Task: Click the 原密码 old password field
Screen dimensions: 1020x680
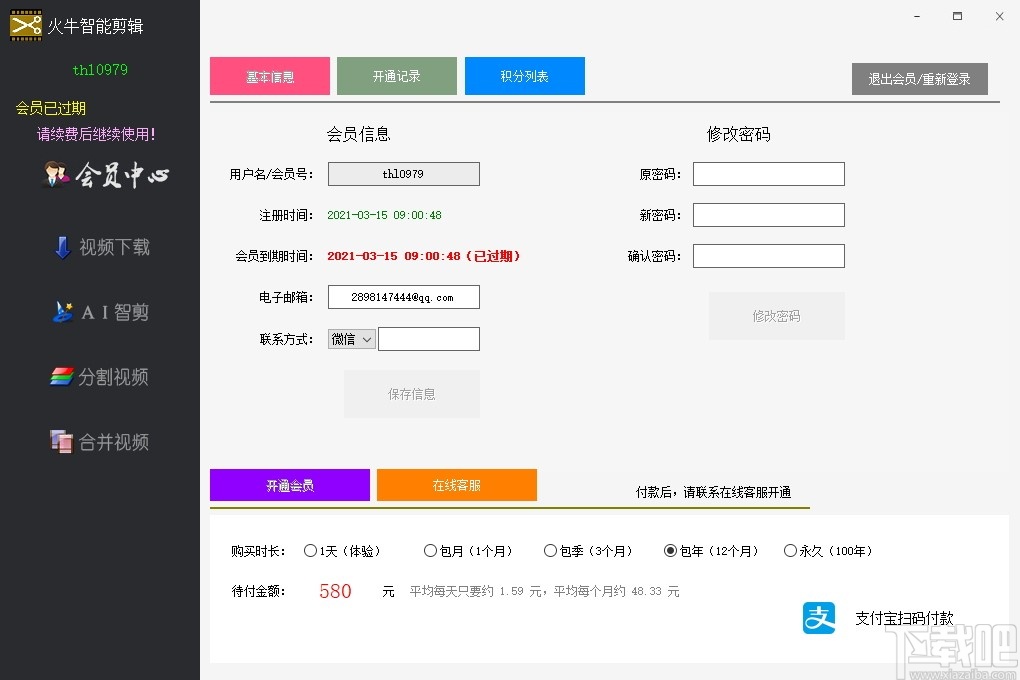Action: [768, 173]
